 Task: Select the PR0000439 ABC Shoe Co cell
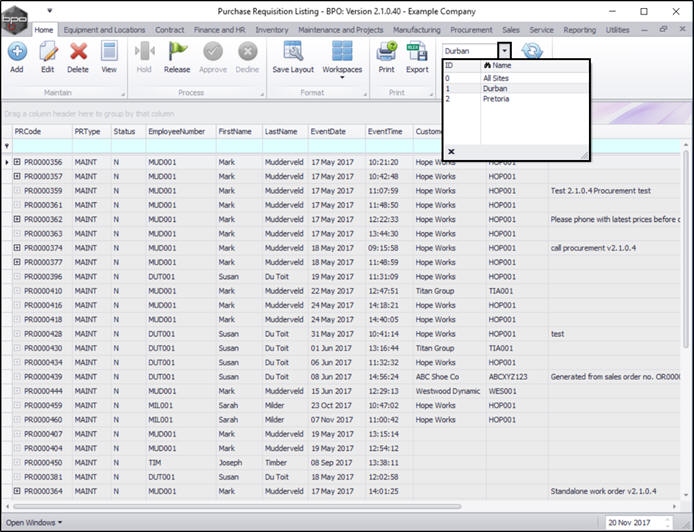(x=449, y=377)
